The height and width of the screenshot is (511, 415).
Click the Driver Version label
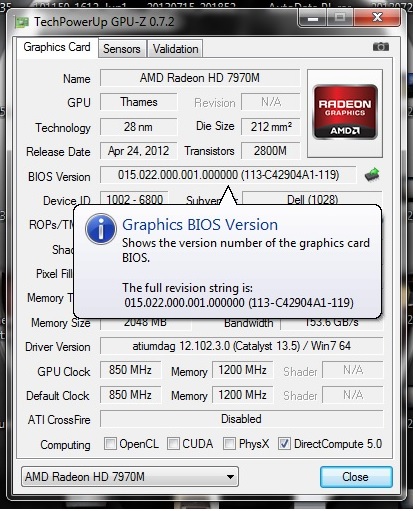[x=58, y=347]
